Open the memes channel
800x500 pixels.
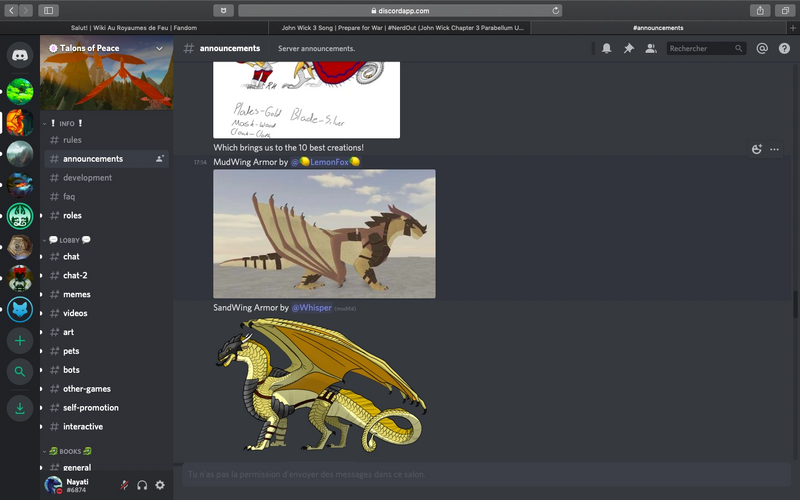tap(76, 294)
